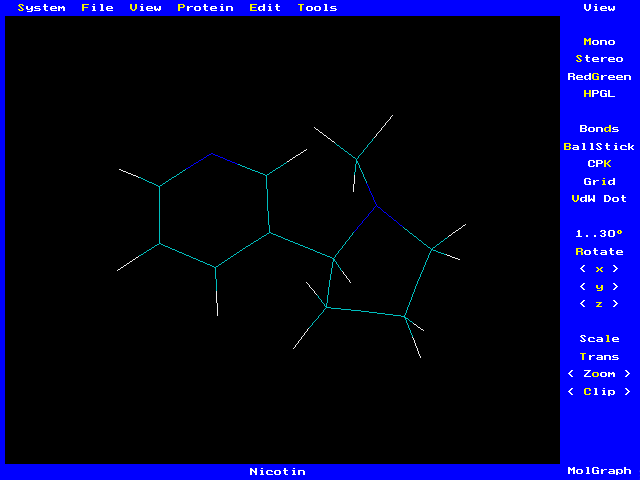The height and width of the screenshot is (480, 640).
Task: Switch to BallStick rendering
Action: coord(599,147)
